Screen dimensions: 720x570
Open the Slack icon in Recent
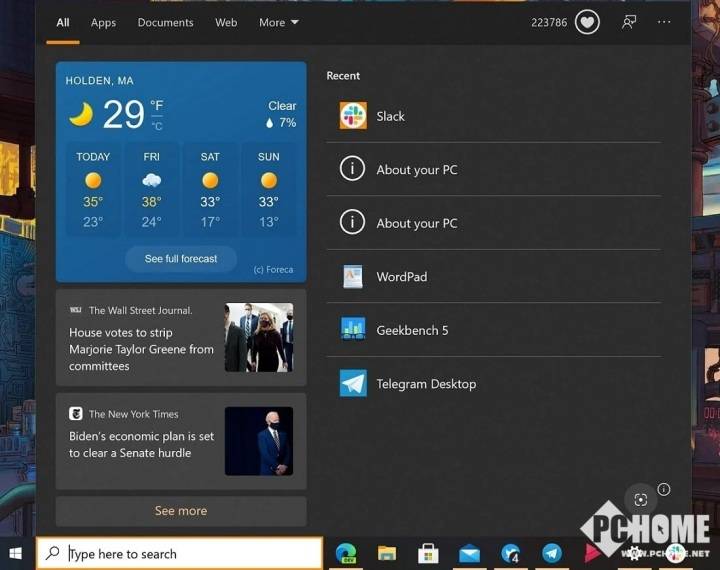coord(353,116)
